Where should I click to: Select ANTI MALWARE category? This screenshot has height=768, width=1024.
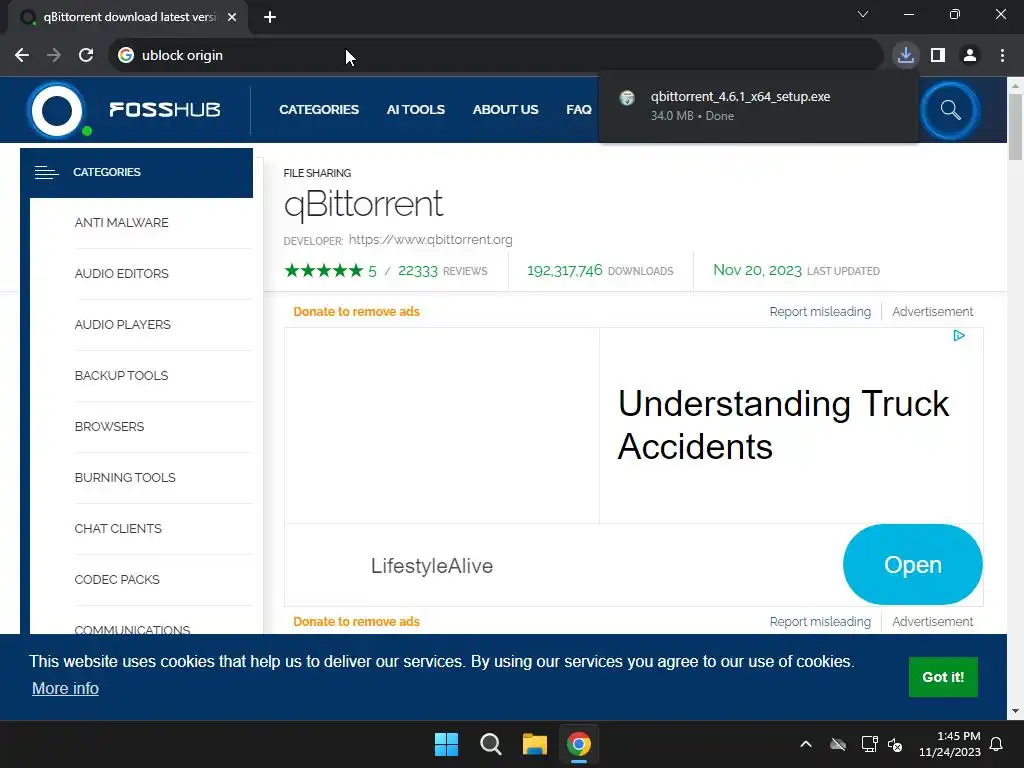point(121,223)
